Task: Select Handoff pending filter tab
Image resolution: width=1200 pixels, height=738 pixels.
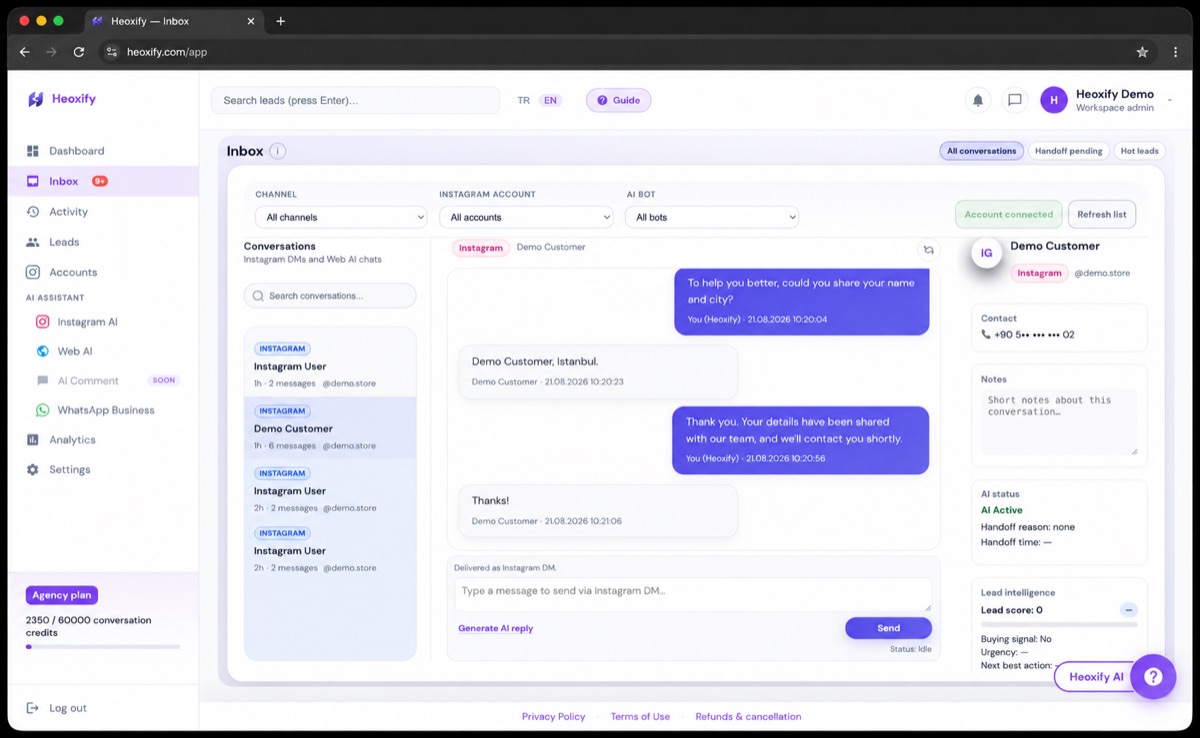Action: coord(1068,151)
